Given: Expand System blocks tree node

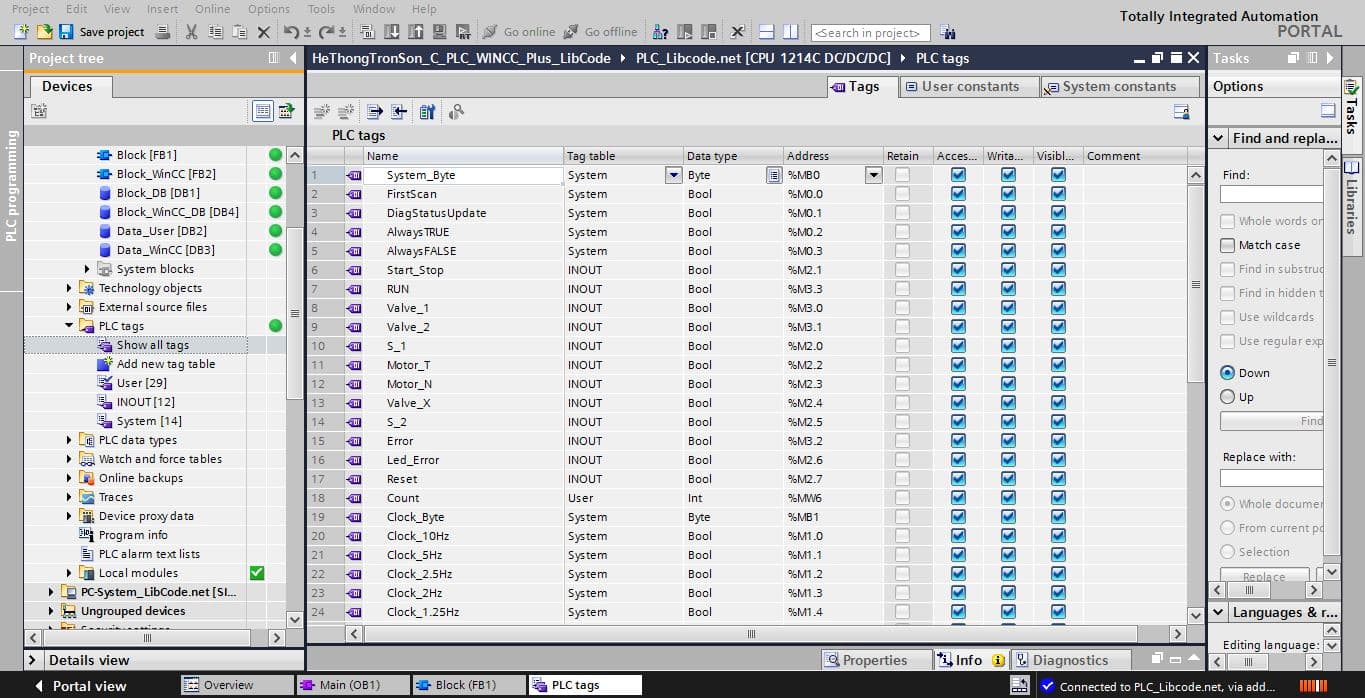Looking at the screenshot, I should [x=88, y=269].
